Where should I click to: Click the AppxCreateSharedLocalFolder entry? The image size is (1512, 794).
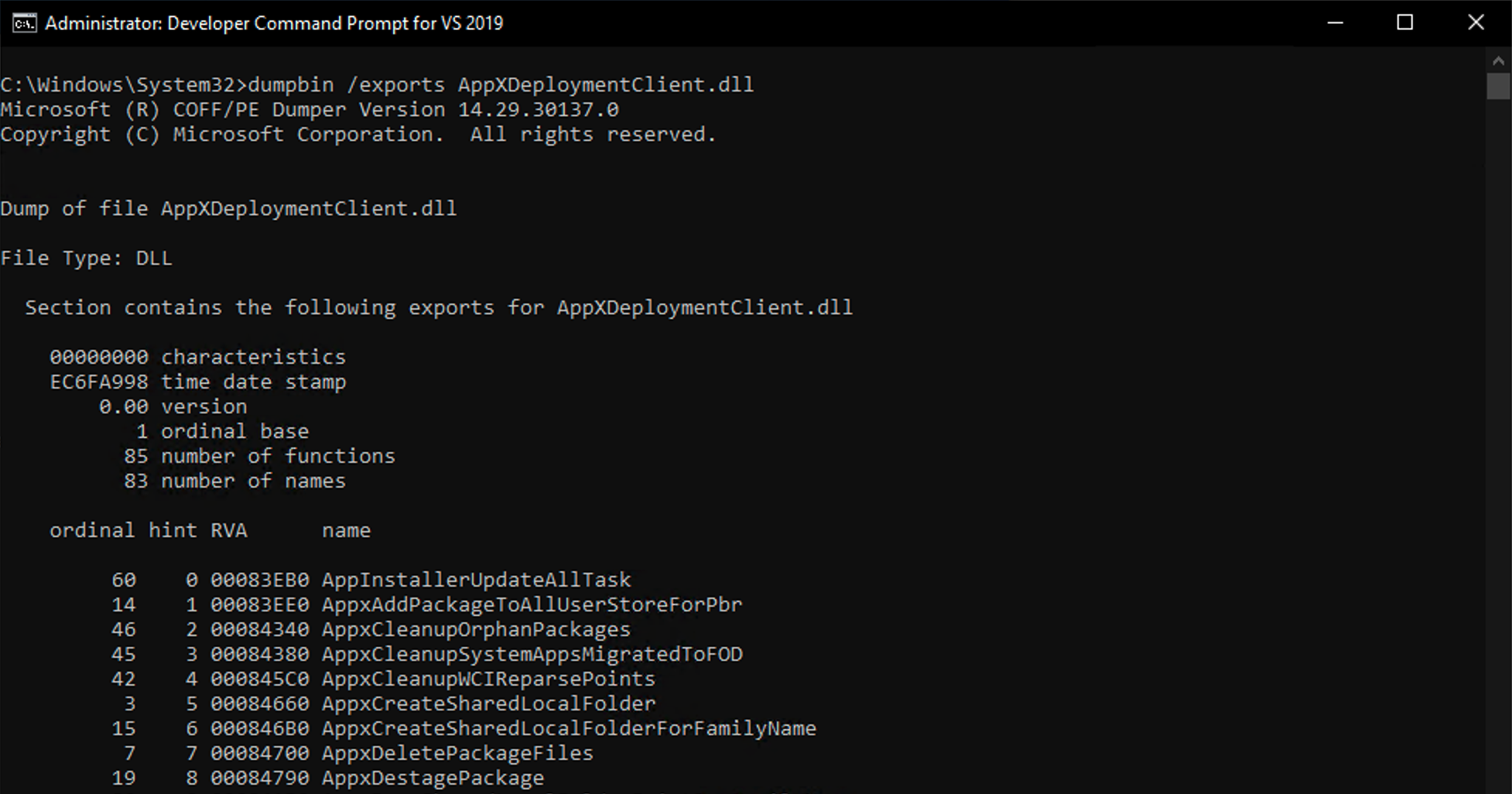488,703
